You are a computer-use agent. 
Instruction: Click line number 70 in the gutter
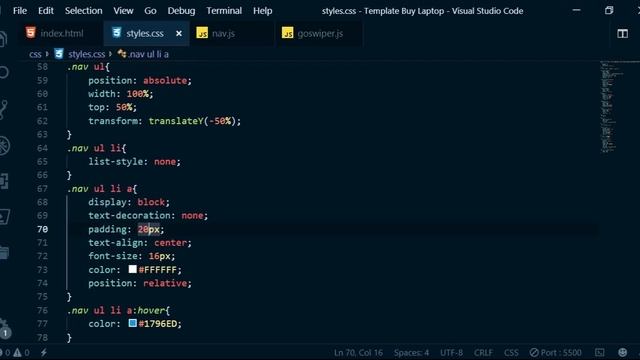coord(42,229)
